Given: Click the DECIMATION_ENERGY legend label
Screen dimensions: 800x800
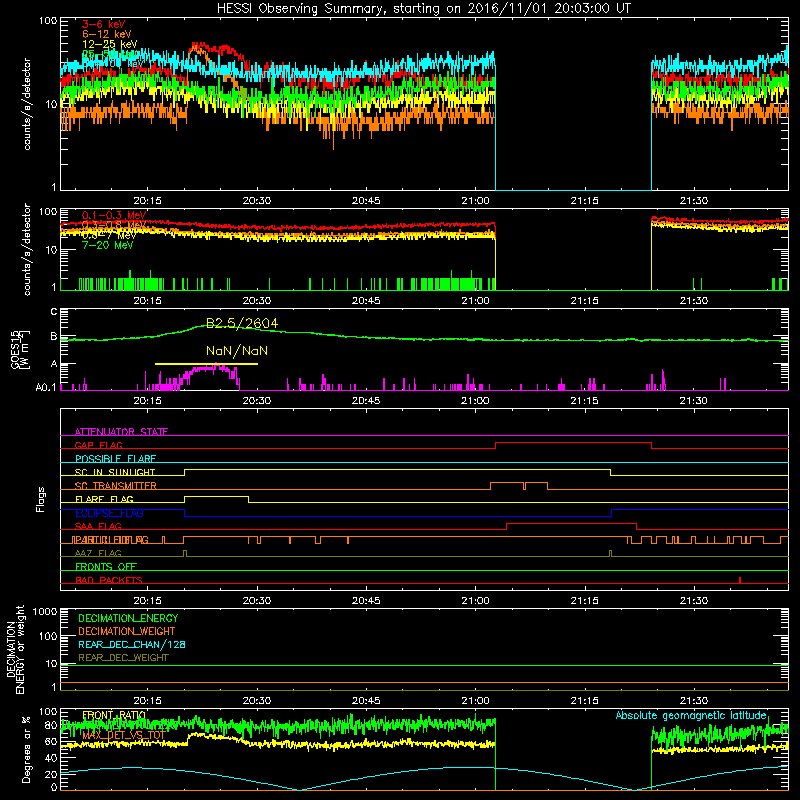Looking at the screenshot, I should (128, 618).
